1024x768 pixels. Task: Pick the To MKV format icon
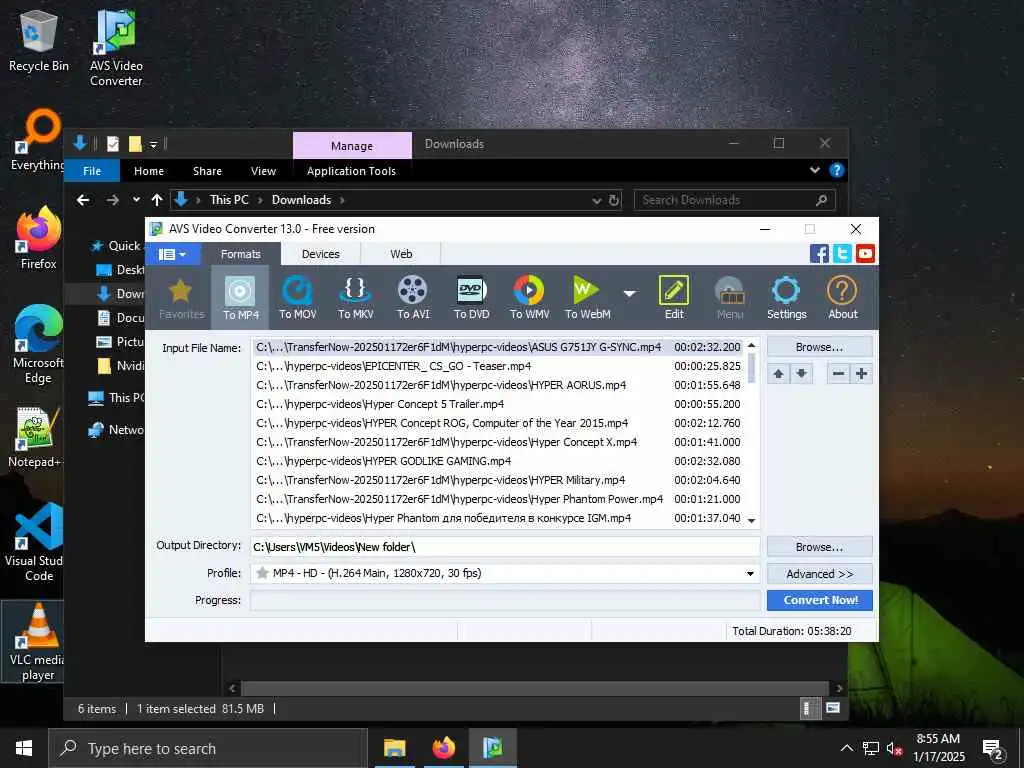click(x=355, y=298)
